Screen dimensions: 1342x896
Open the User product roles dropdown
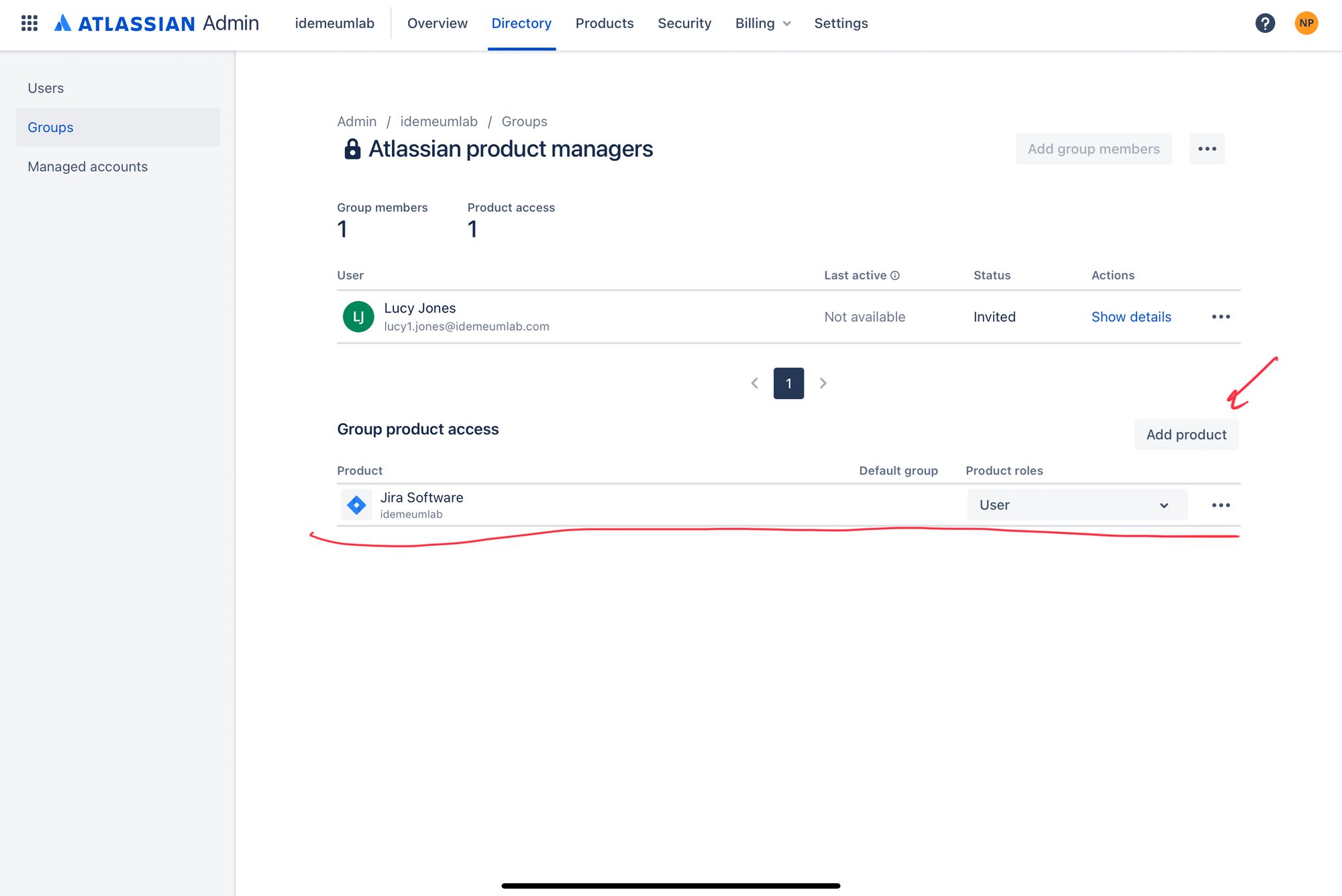[x=1077, y=505]
